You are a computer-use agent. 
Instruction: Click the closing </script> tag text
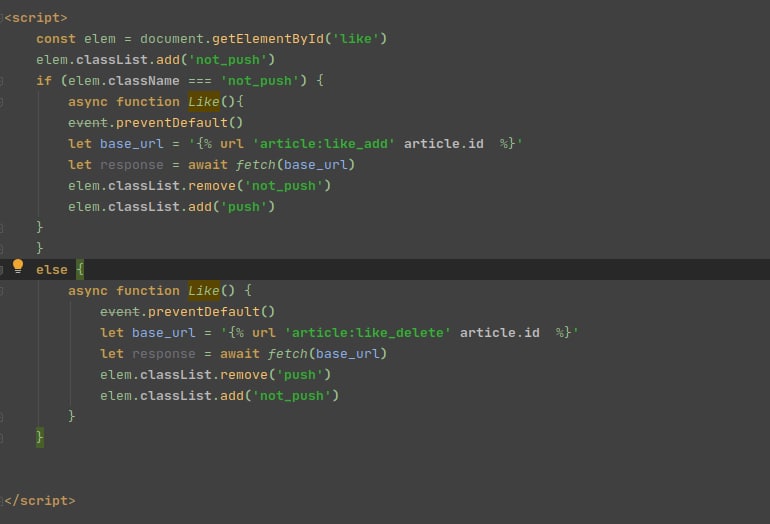click(x=40, y=501)
